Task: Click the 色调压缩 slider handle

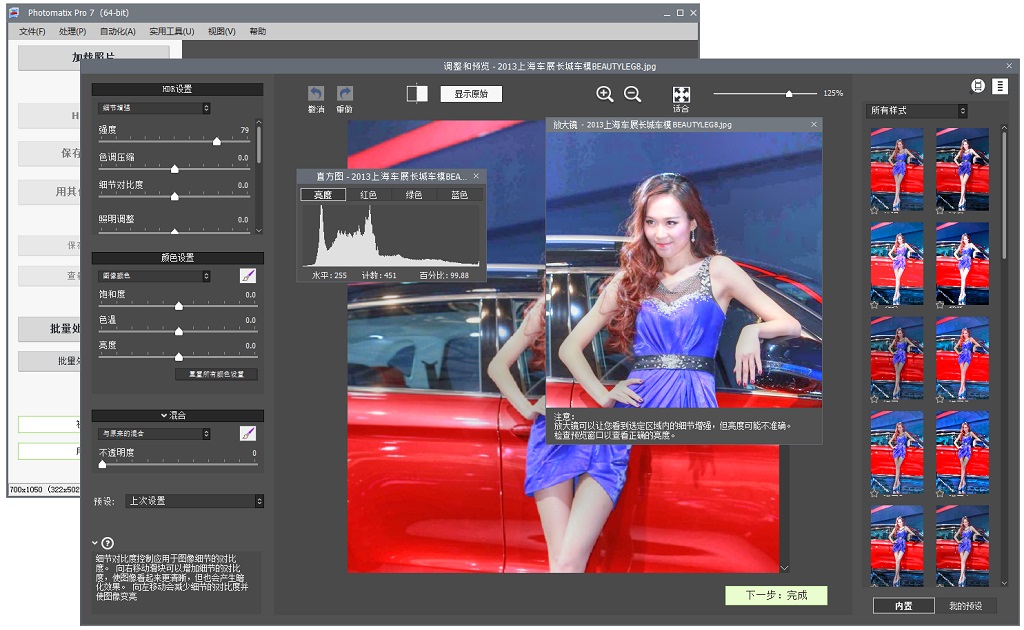Action: click(x=174, y=169)
